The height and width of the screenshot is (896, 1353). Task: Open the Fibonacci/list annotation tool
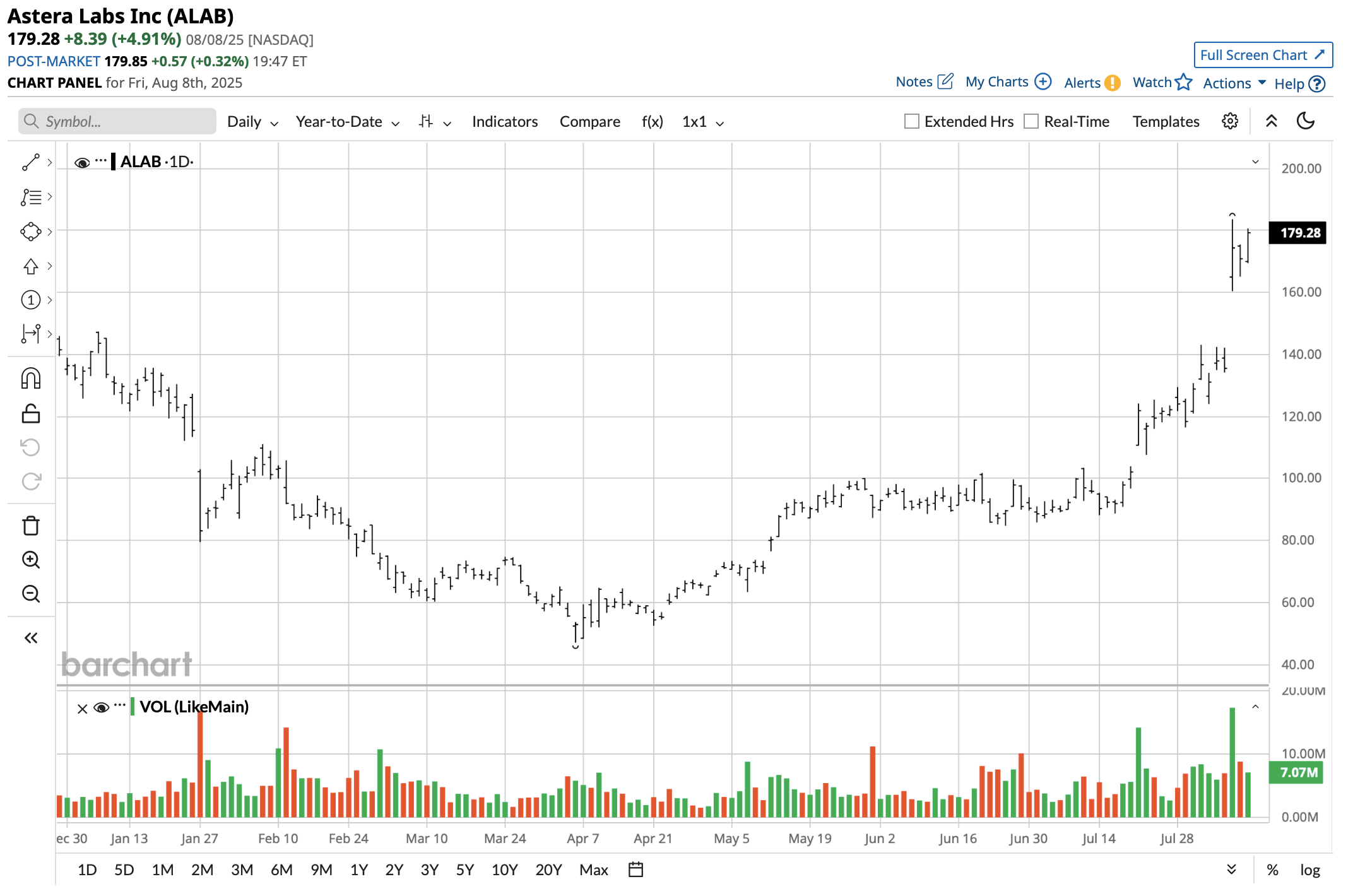pos(30,197)
